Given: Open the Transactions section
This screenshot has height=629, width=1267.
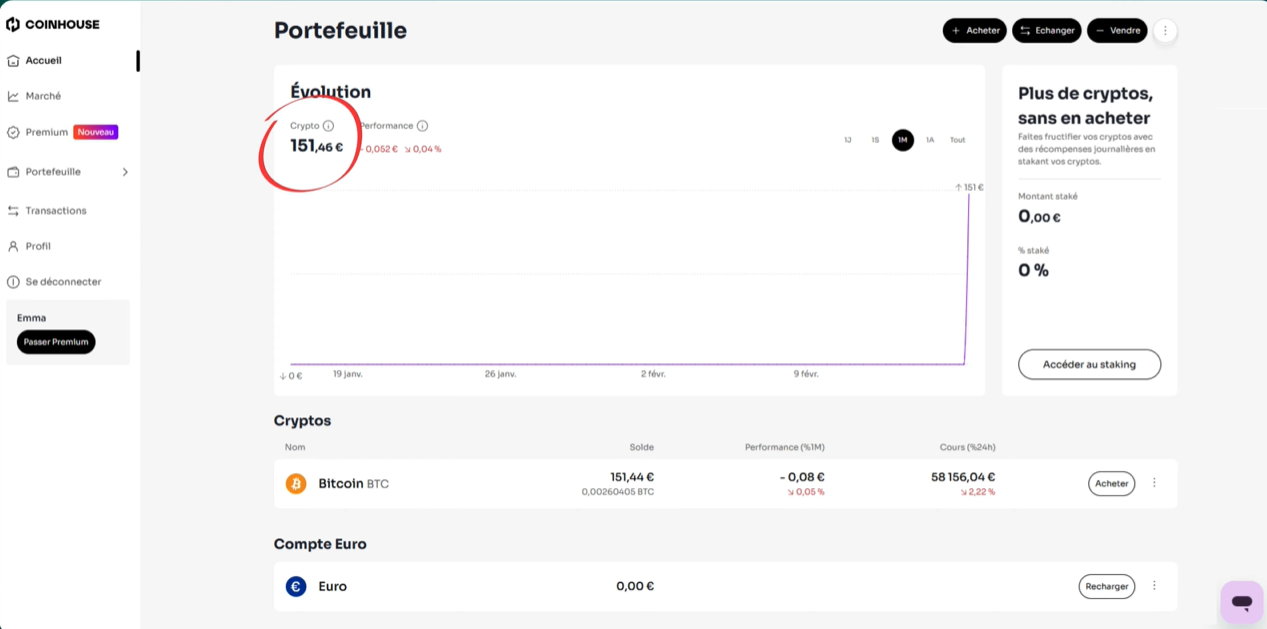Looking at the screenshot, I should click(x=56, y=211).
